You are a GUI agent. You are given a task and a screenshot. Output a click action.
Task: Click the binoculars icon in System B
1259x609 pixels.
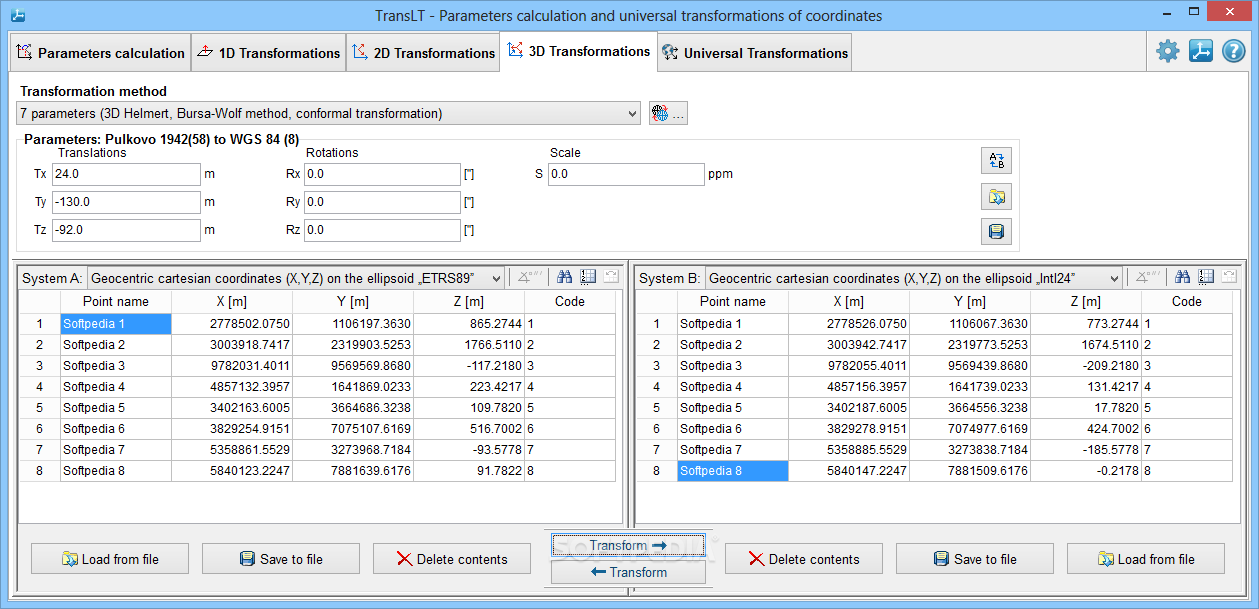[1182, 278]
